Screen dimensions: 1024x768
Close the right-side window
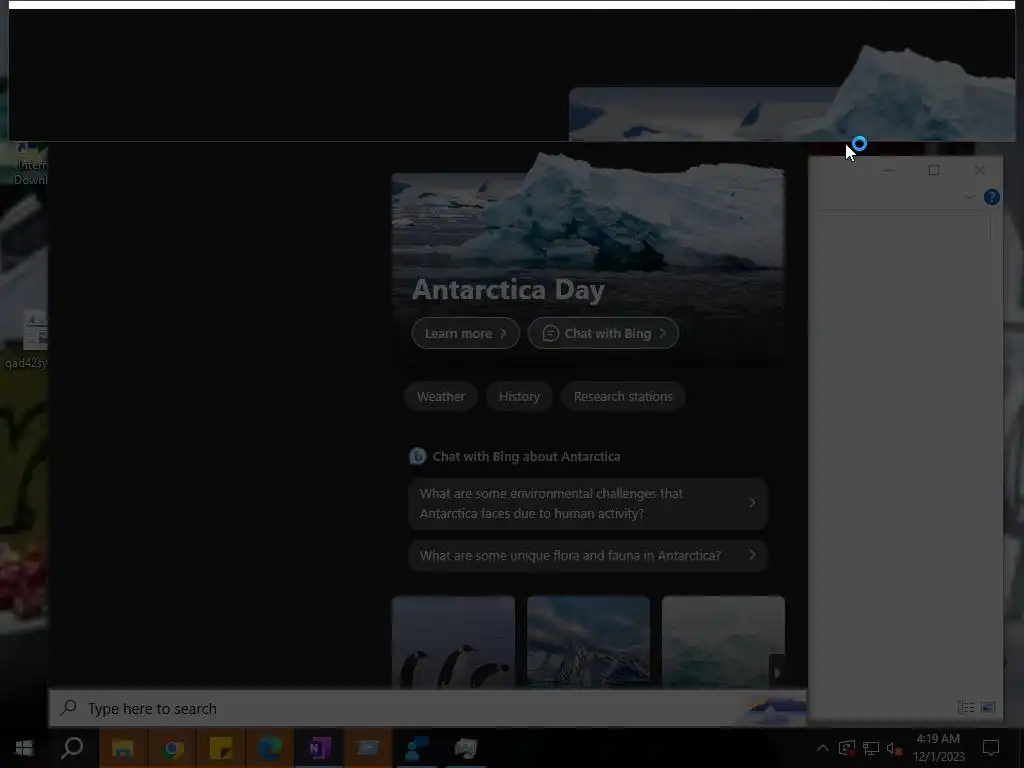click(980, 170)
